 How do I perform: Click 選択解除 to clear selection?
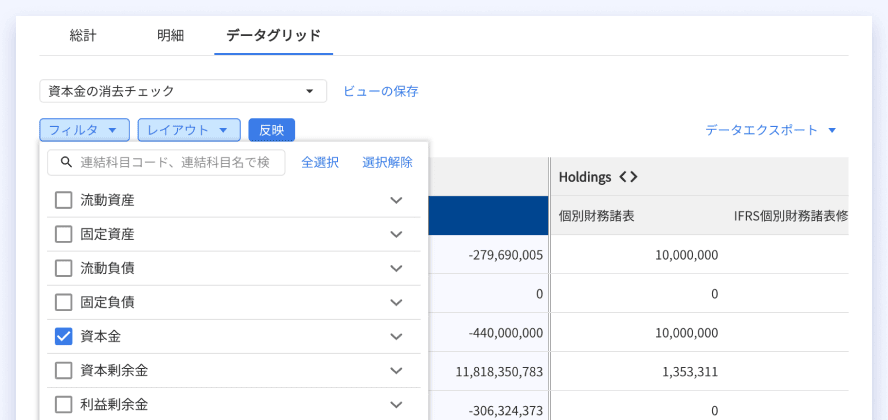click(387, 162)
